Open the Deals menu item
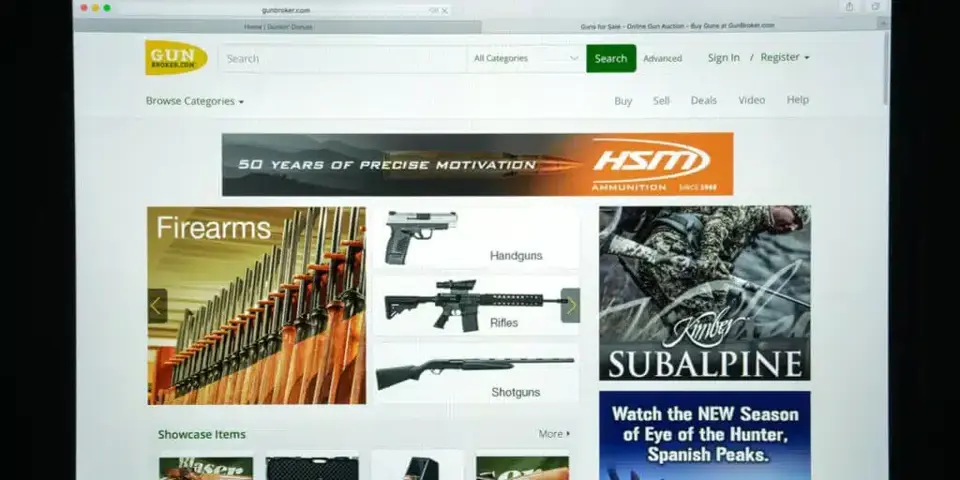The image size is (960, 480). (x=704, y=101)
